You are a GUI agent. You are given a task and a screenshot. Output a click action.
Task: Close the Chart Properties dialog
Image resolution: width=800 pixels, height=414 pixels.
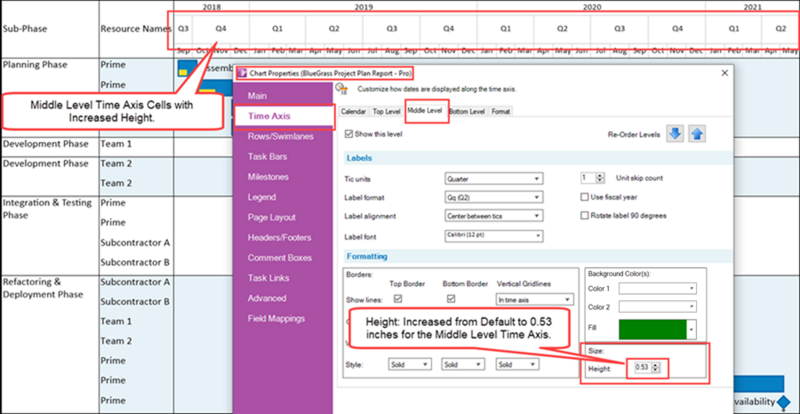coord(724,74)
